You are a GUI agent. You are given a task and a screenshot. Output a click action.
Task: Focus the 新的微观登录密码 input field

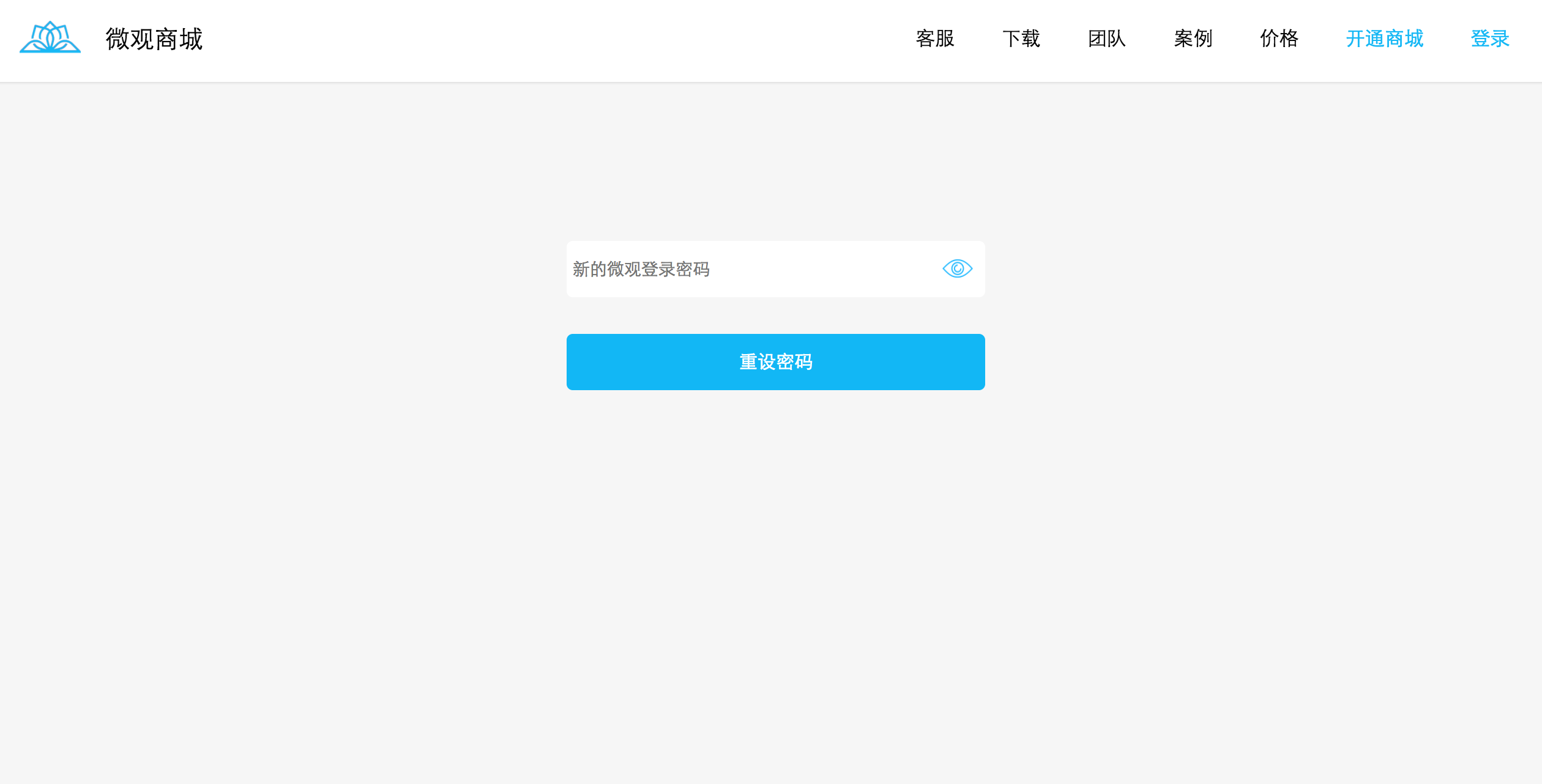[x=775, y=269]
